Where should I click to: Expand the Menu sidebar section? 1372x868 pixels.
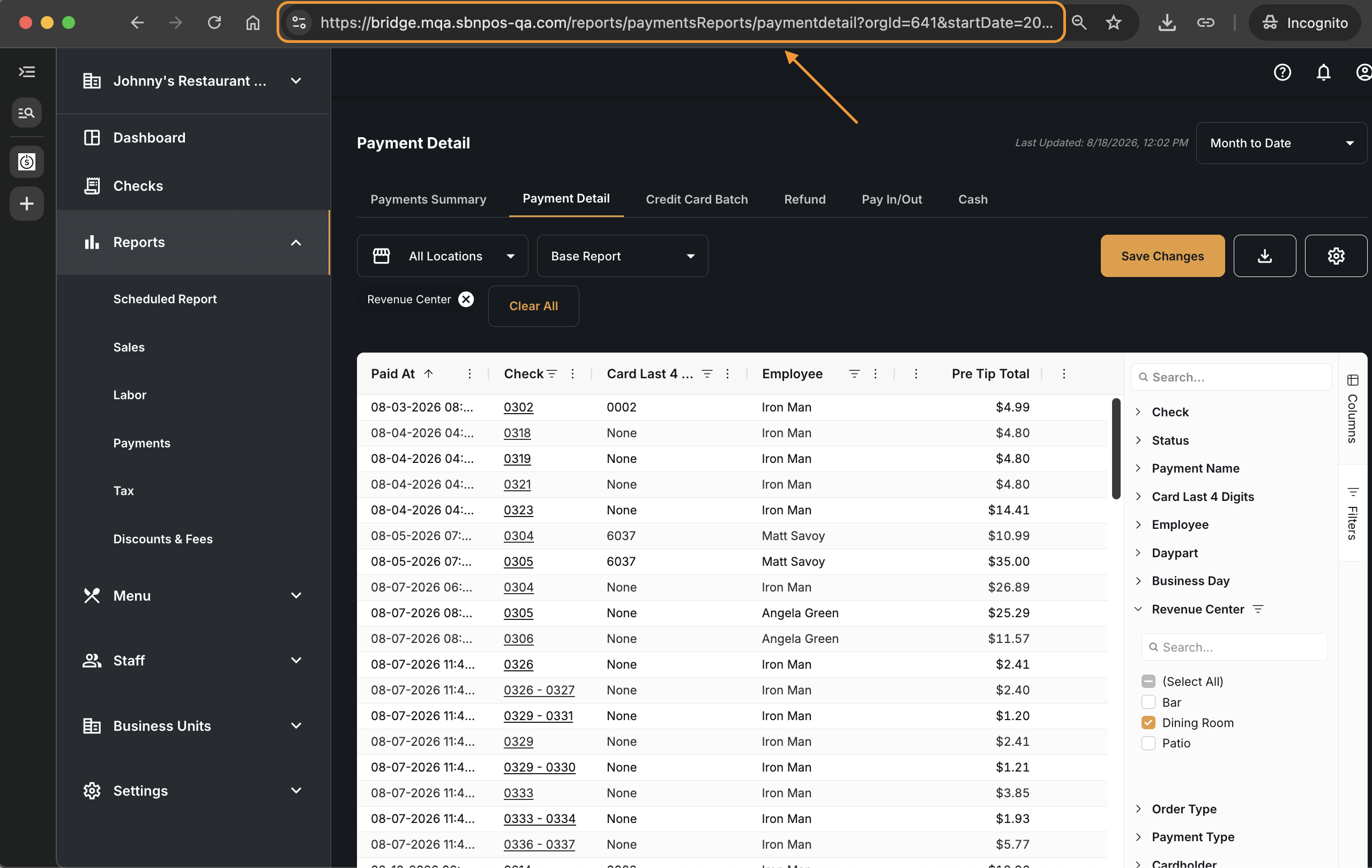(x=193, y=596)
